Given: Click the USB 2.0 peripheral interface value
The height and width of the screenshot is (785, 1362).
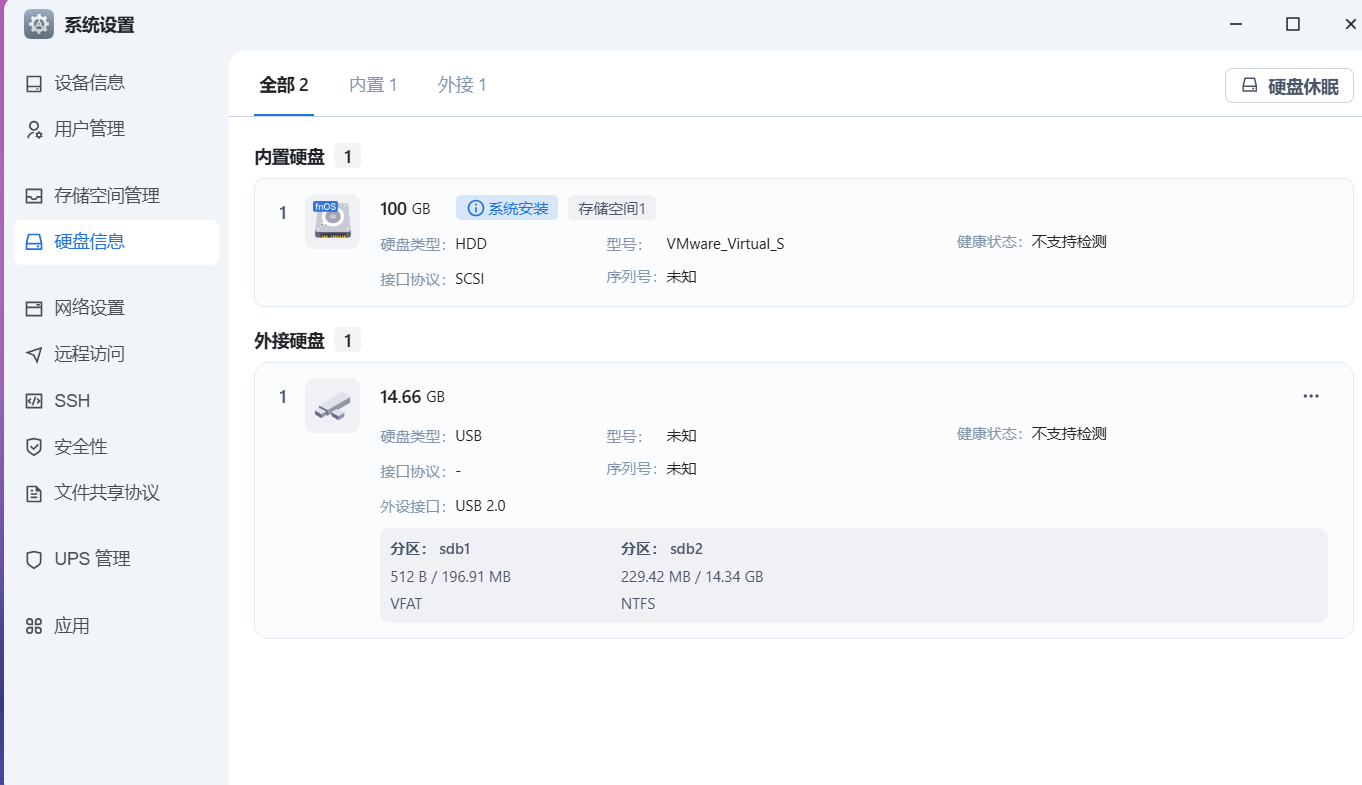Looking at the screenshot, I should click(x=480, y=506).
